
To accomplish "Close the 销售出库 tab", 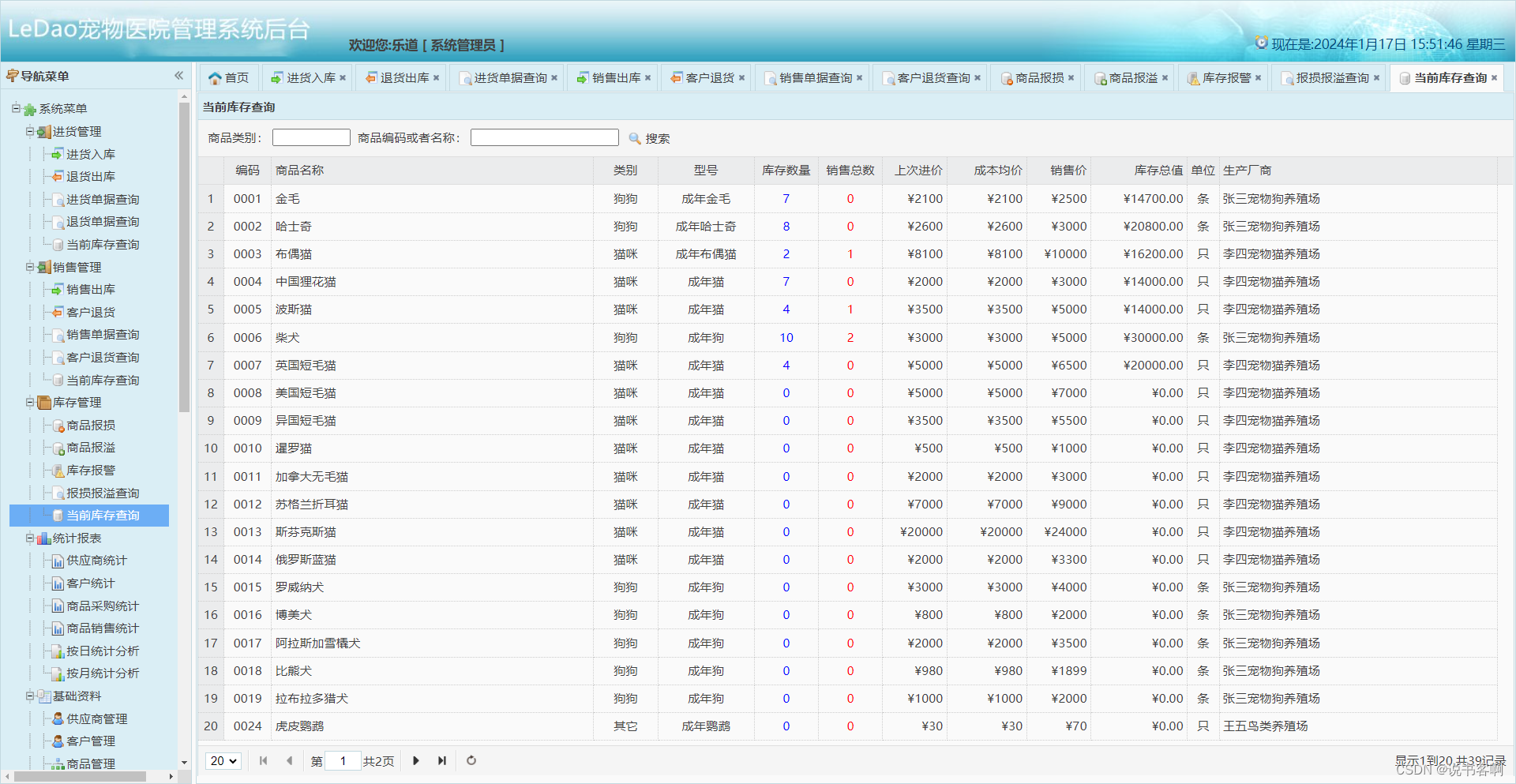I will click(647, 78).
